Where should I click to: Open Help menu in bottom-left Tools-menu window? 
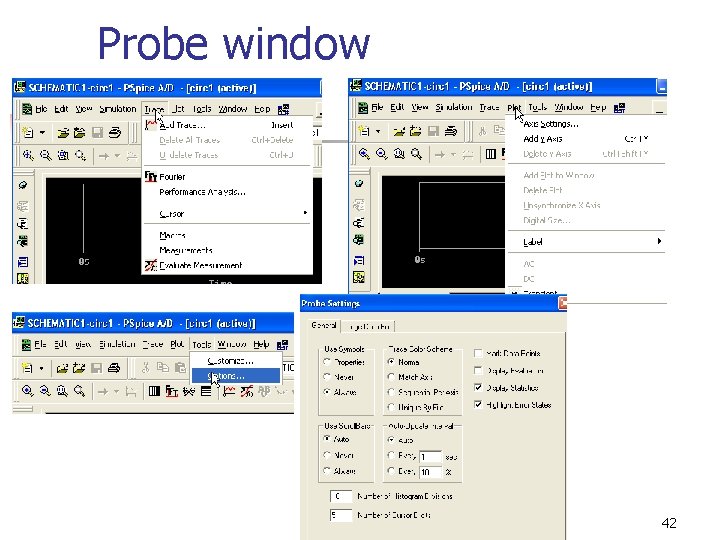(x=261, y=344)
